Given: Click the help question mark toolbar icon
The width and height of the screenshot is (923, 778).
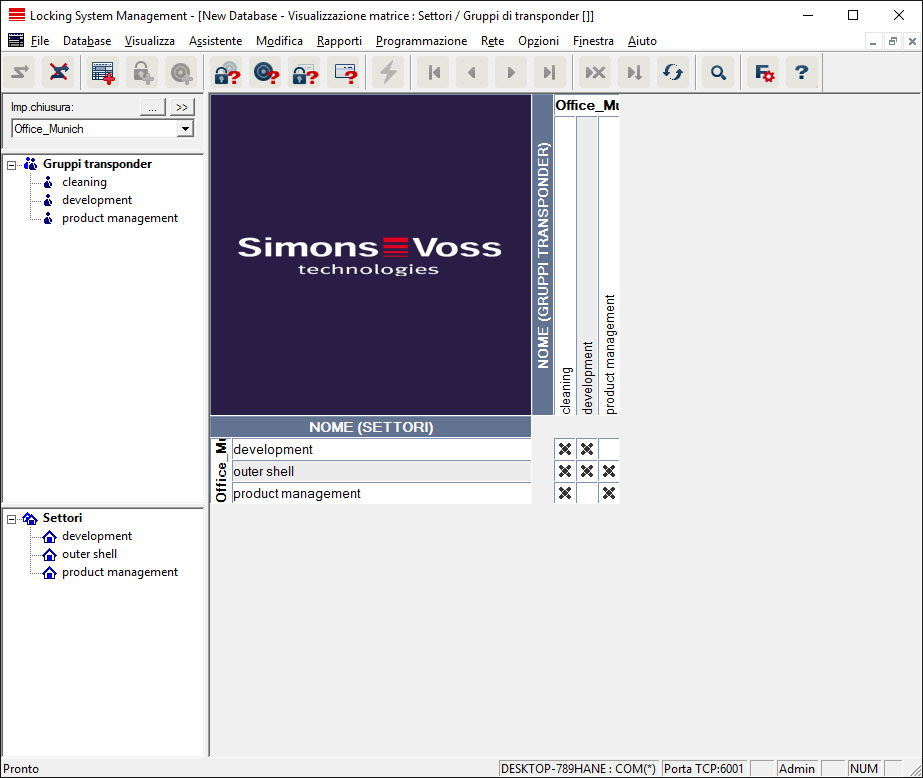Looking at the screenshot, I should tap(801, 73).
